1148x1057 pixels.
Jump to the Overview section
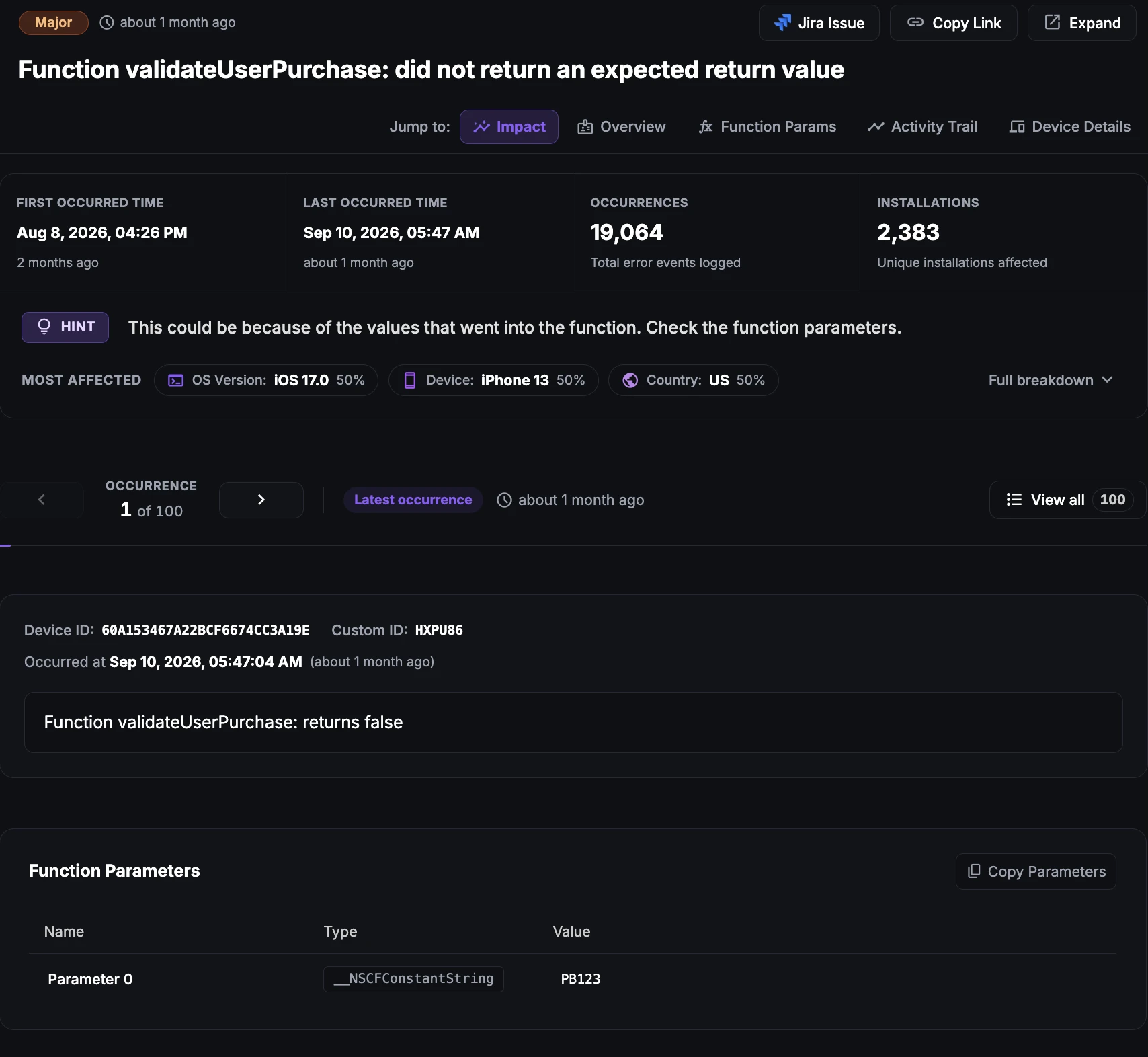click(x=622, y=127)
